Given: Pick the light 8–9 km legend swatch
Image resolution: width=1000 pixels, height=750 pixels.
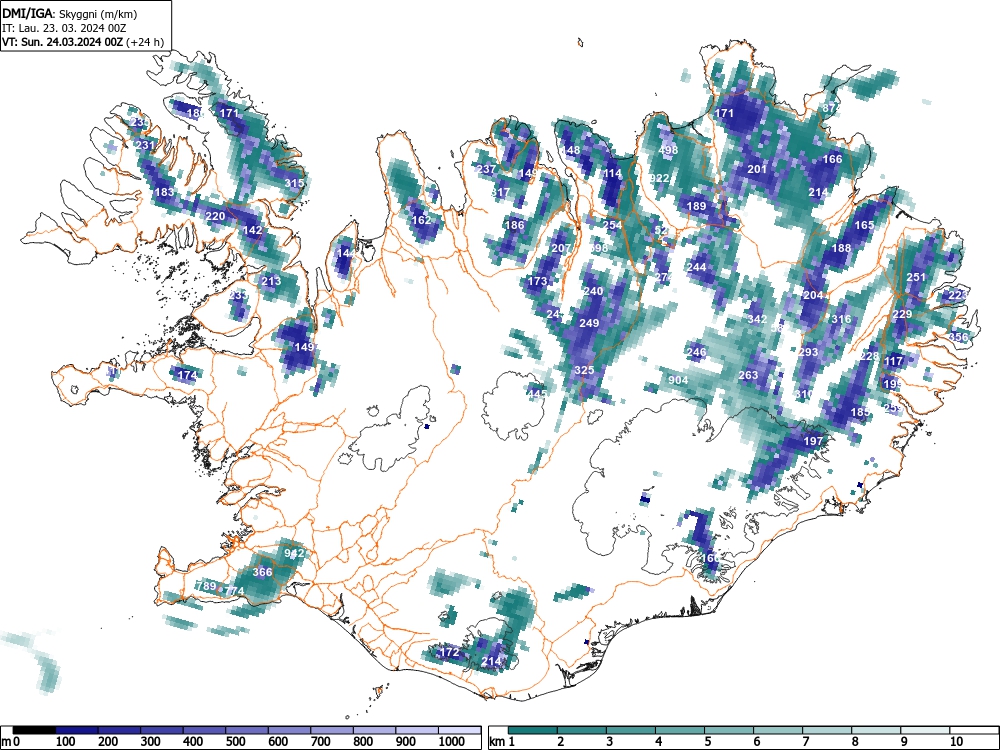Looking at the screenshot, I should [x=876, y=730].
